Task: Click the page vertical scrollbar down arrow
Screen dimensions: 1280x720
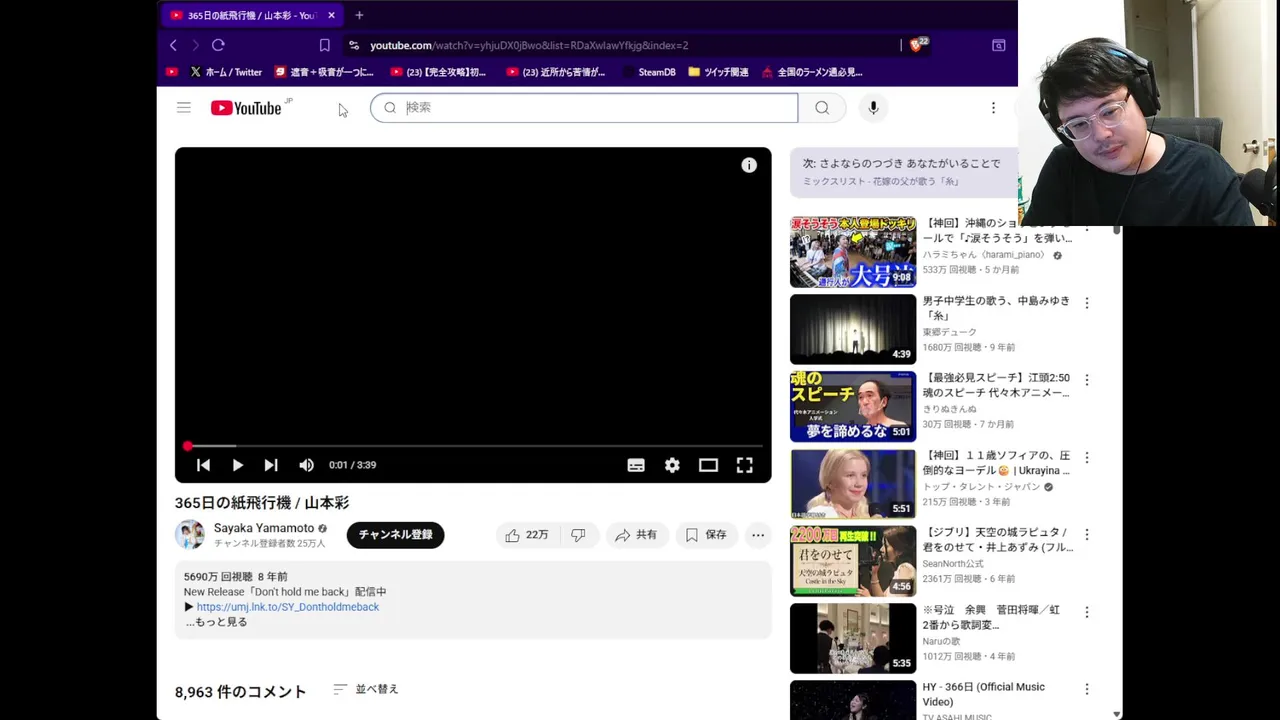Action: click(1117, 714)
